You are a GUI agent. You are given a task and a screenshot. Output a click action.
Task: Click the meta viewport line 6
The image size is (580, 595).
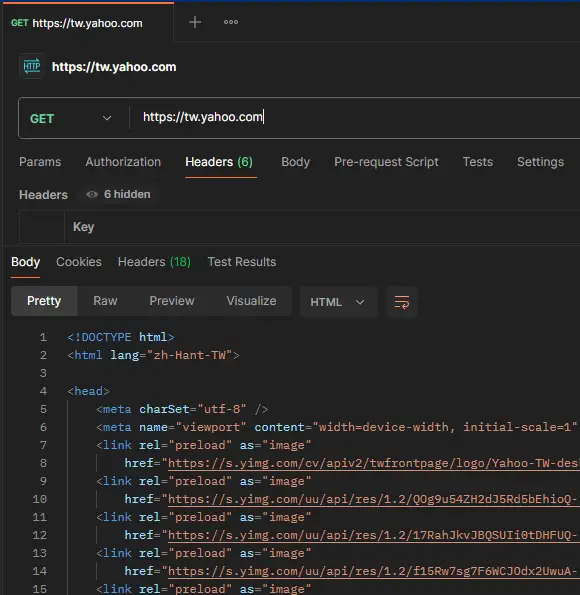tap(337, 427)
